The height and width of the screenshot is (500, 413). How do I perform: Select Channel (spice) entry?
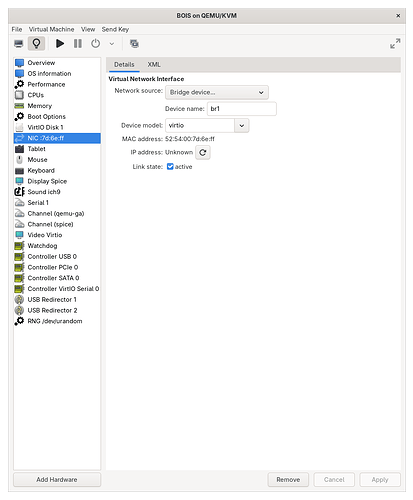click(x=57, y=224)
